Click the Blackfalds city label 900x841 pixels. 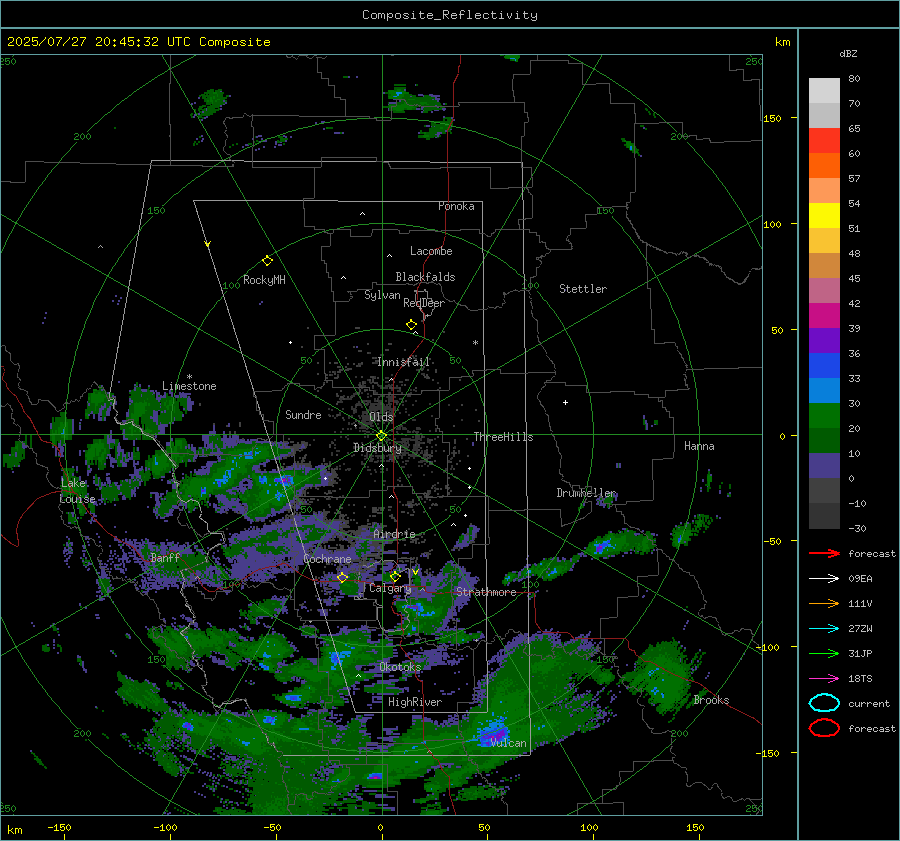point(425,277)
